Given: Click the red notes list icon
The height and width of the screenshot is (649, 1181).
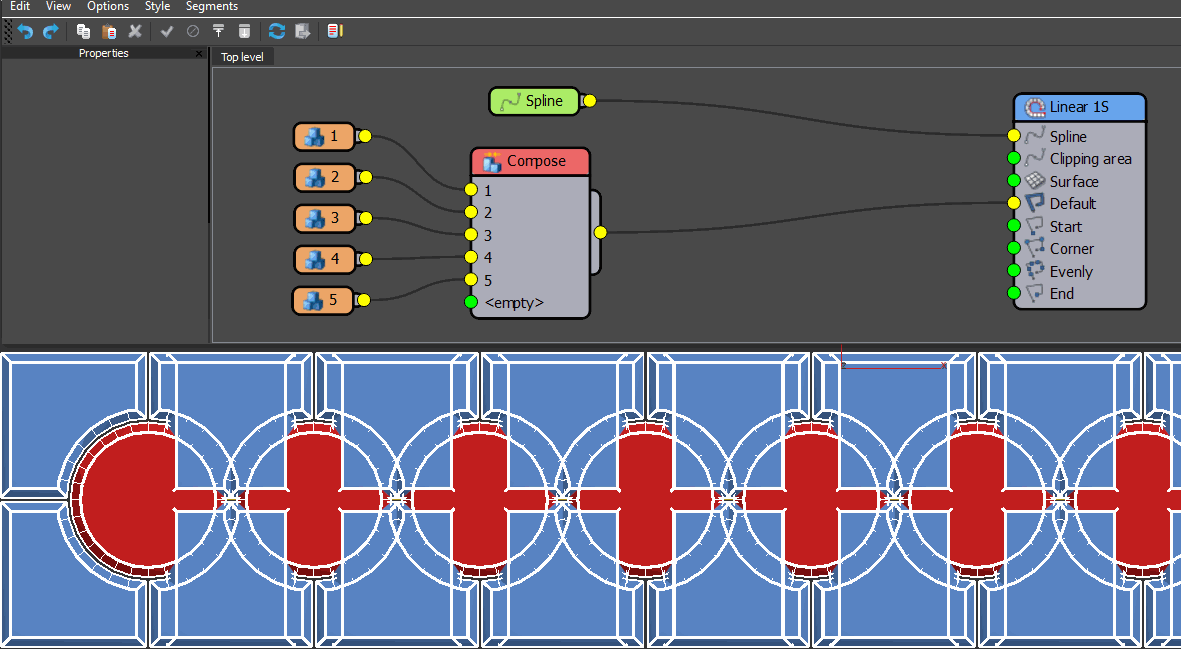Looking at the screenshot, I should (335, 32).
